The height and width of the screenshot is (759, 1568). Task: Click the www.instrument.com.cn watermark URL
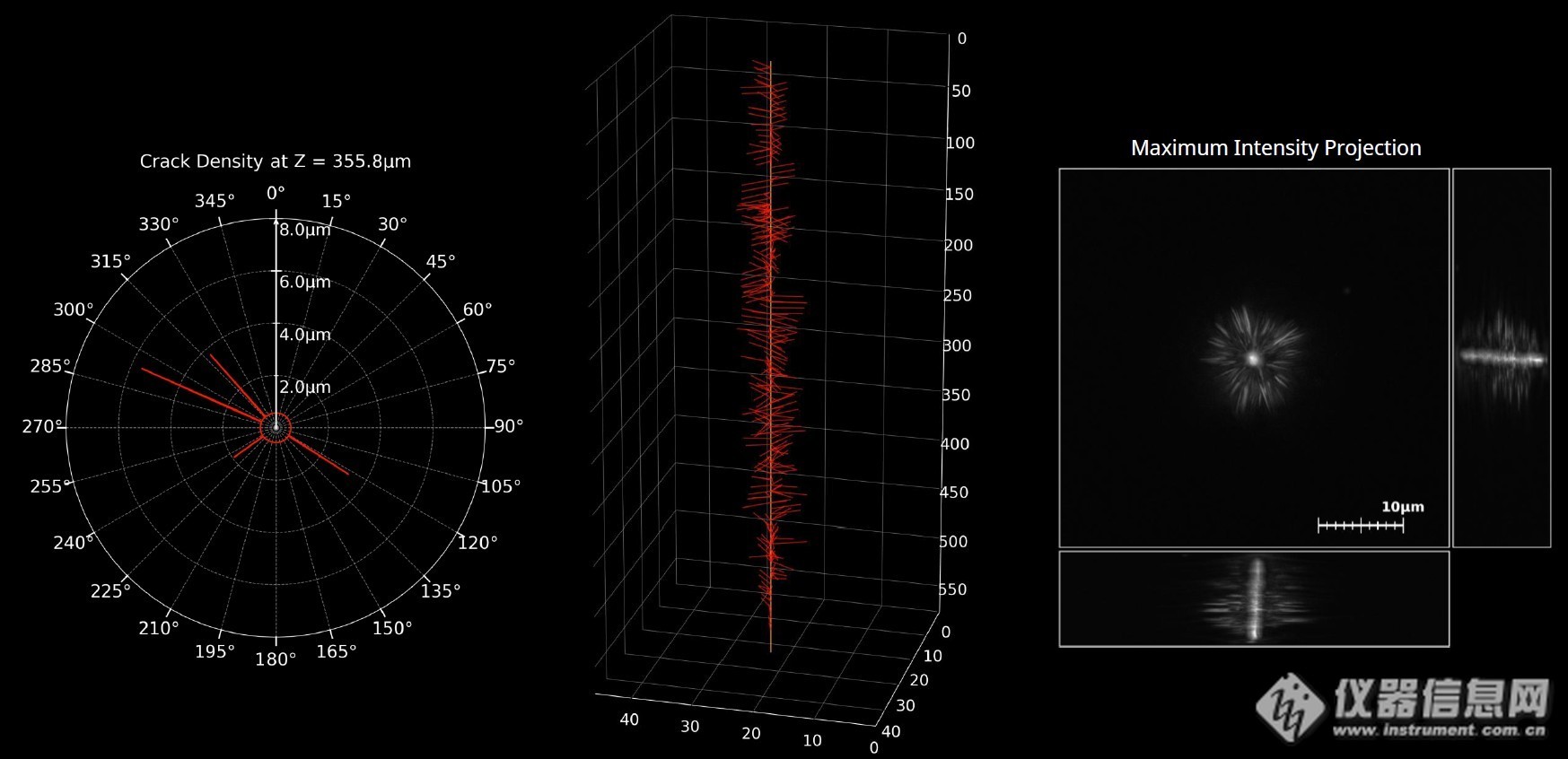coord(1440,730)
